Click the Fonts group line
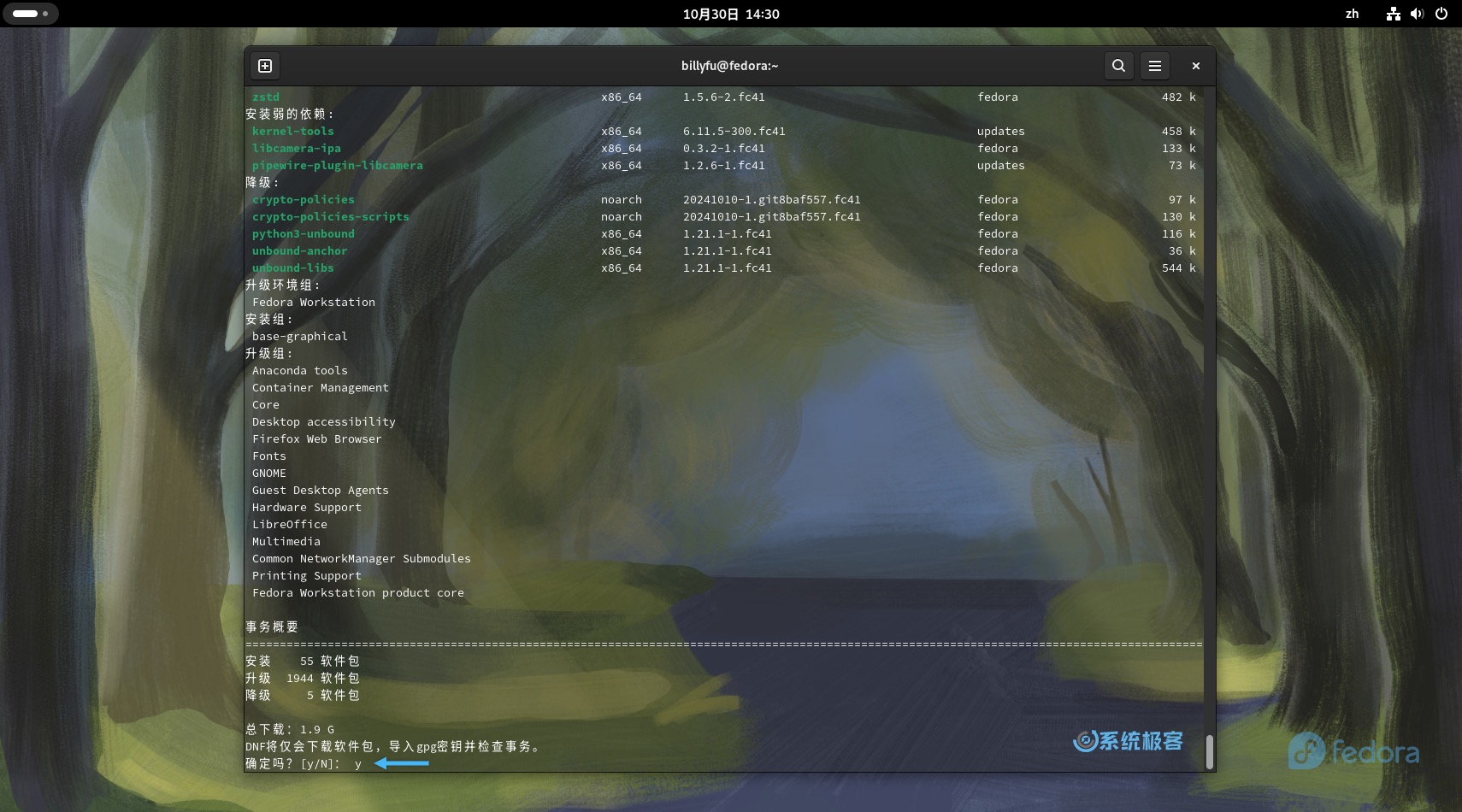Image resolution: width=1462 pixels, height=812 pixels. click(x=269, y=456)
